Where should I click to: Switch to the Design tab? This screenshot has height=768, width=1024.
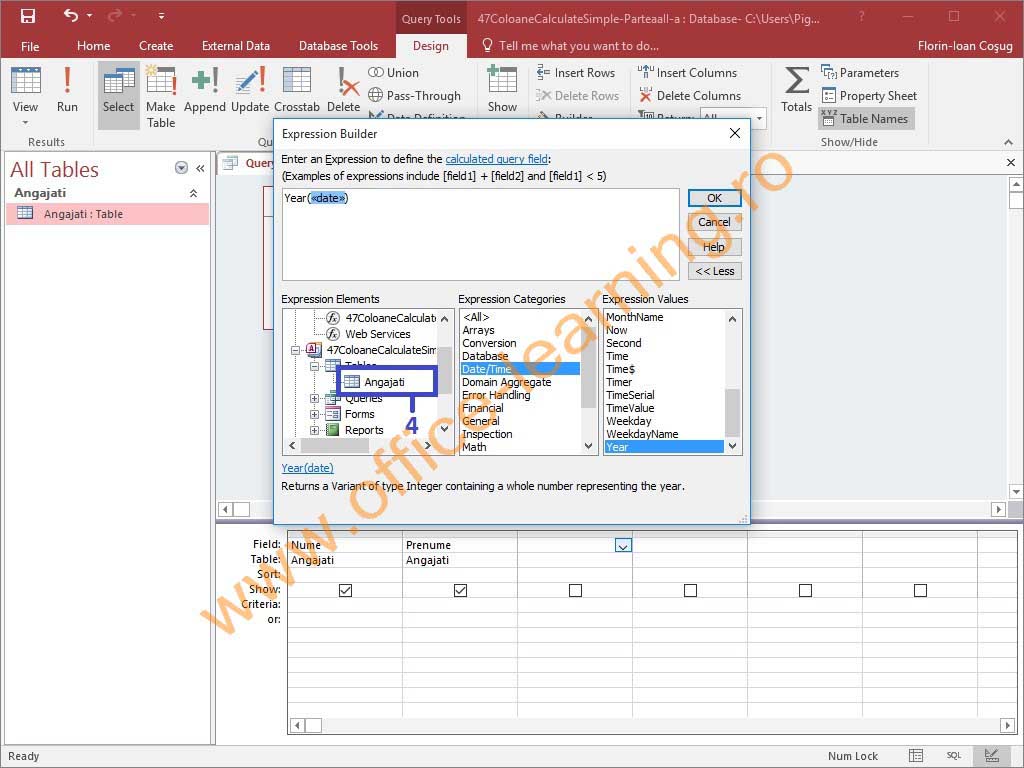pyautogui.click(x=431, y=46)
